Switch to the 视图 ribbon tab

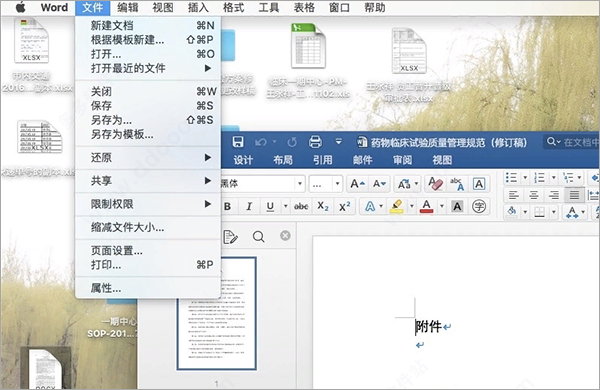coord(442,160)
